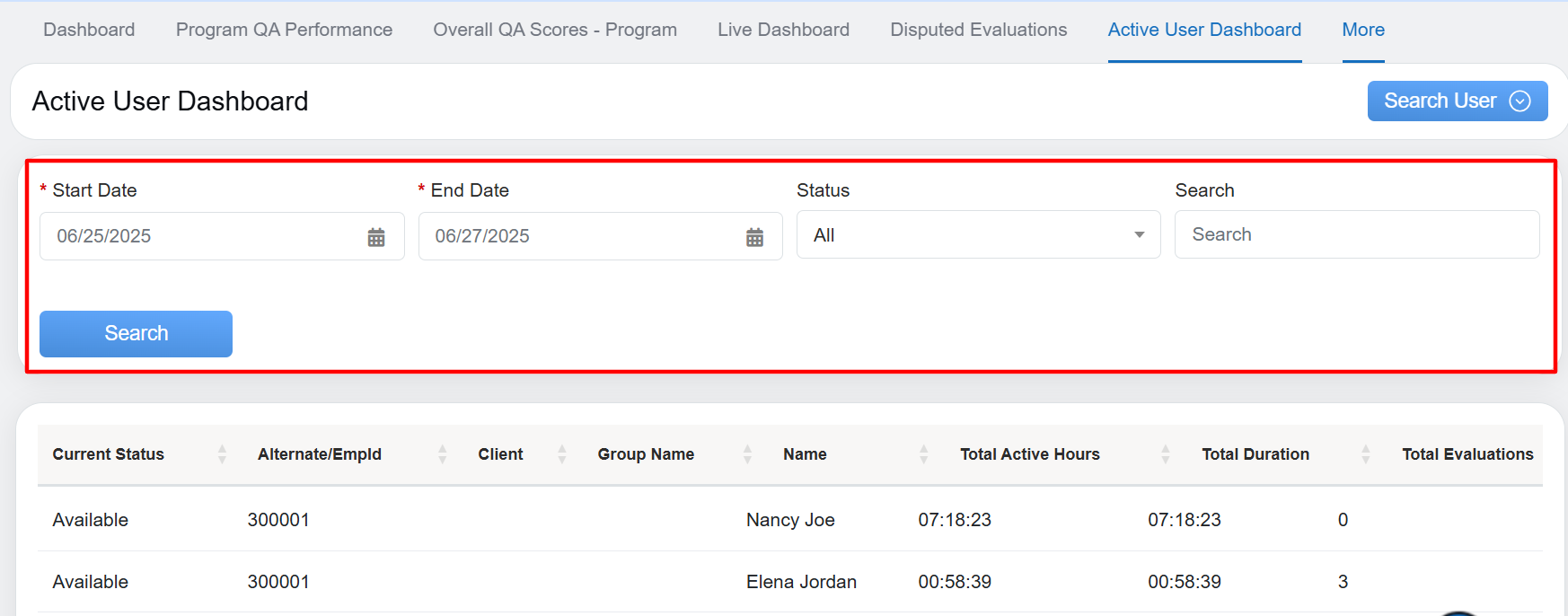Open the More tab menu
Viewport: 1568px width, 616px height.
coord(1362,30)
